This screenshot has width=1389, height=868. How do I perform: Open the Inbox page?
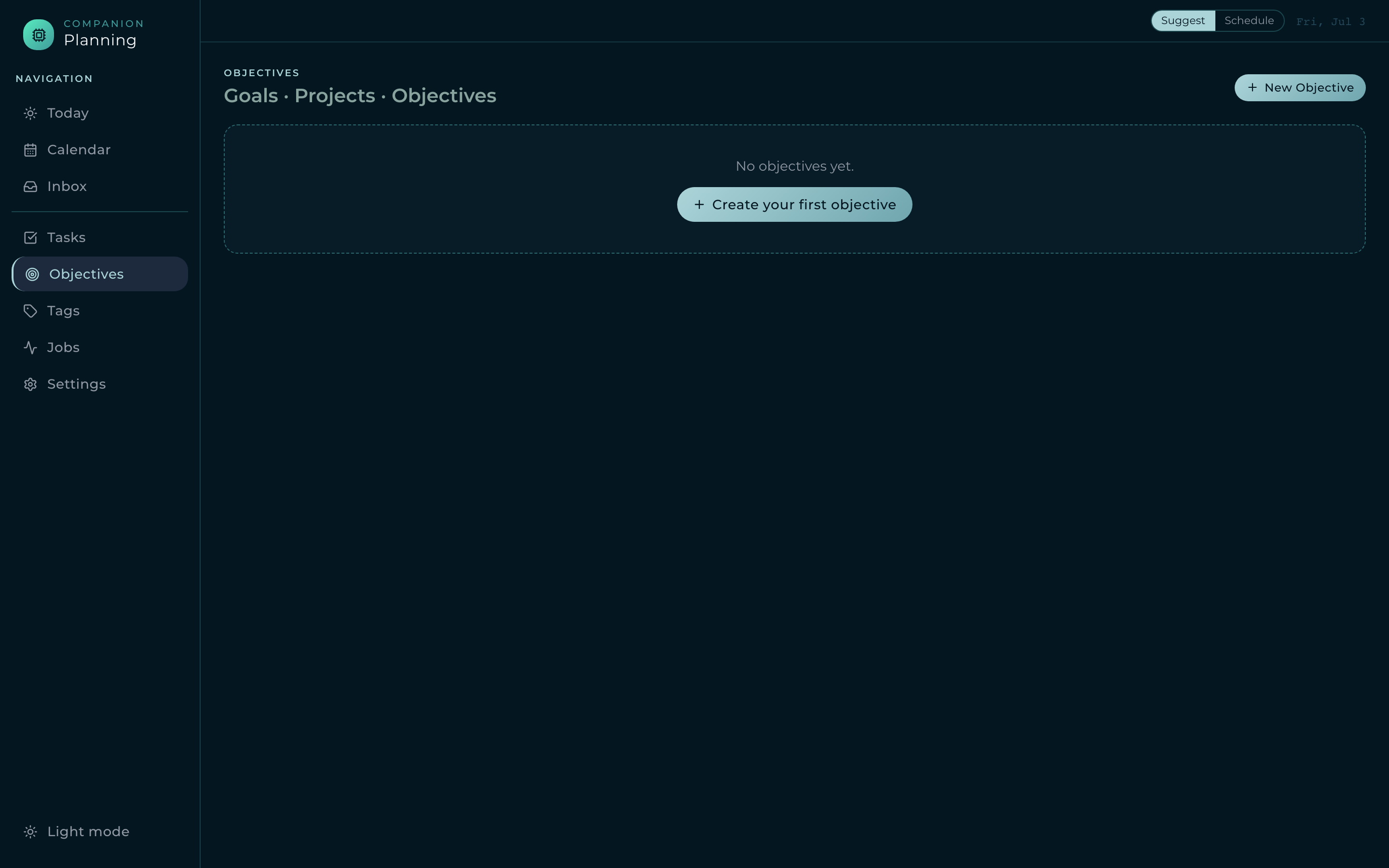[100, 187]
